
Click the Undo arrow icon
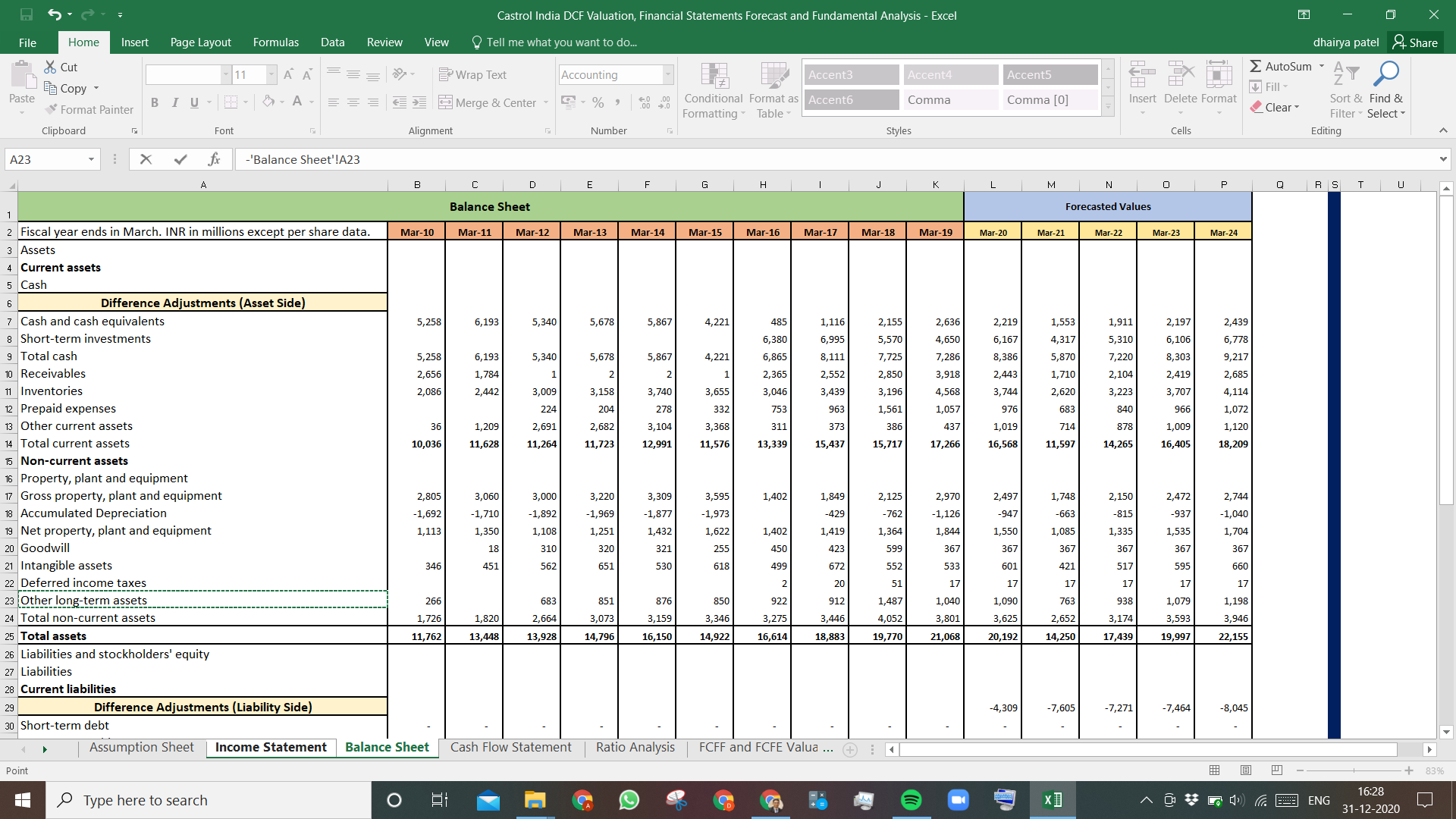tap(54, 14)
